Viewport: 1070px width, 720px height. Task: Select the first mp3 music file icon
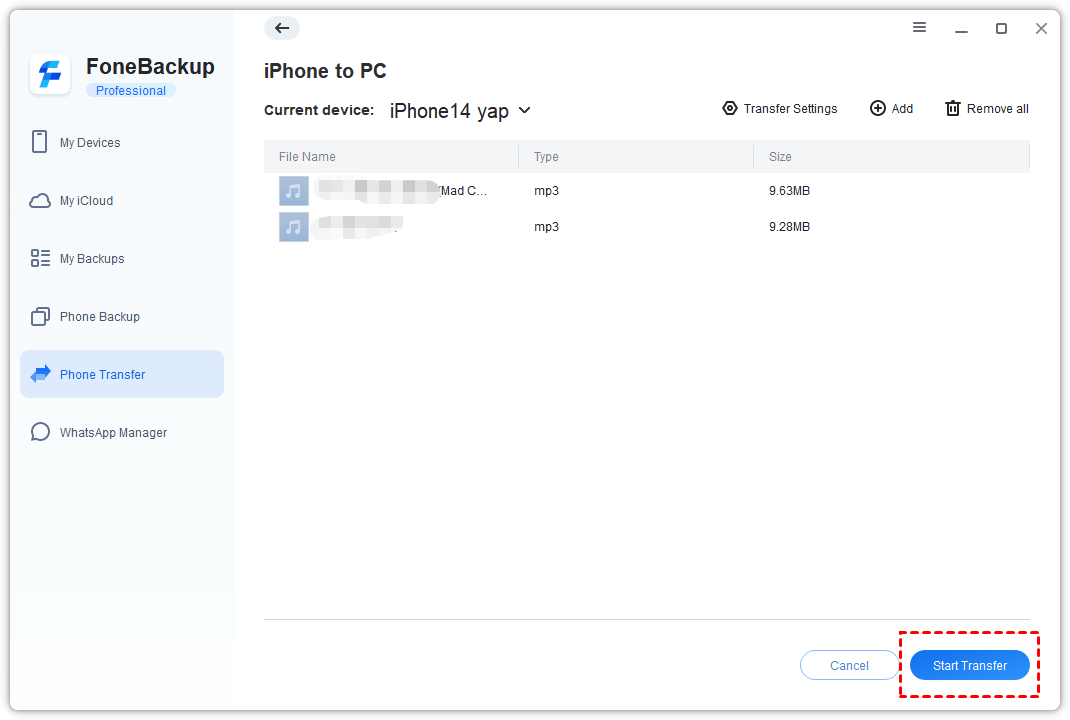(x=293, y=191)
